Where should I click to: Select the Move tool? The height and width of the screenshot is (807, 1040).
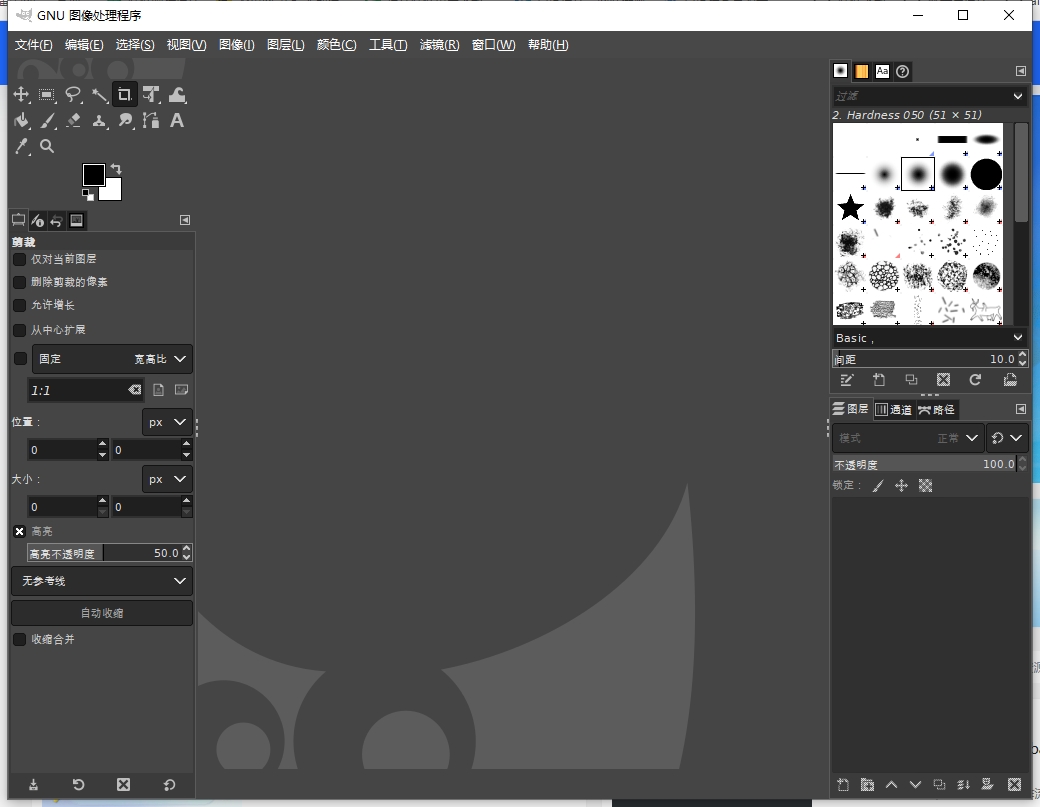[x=21, y=94]
